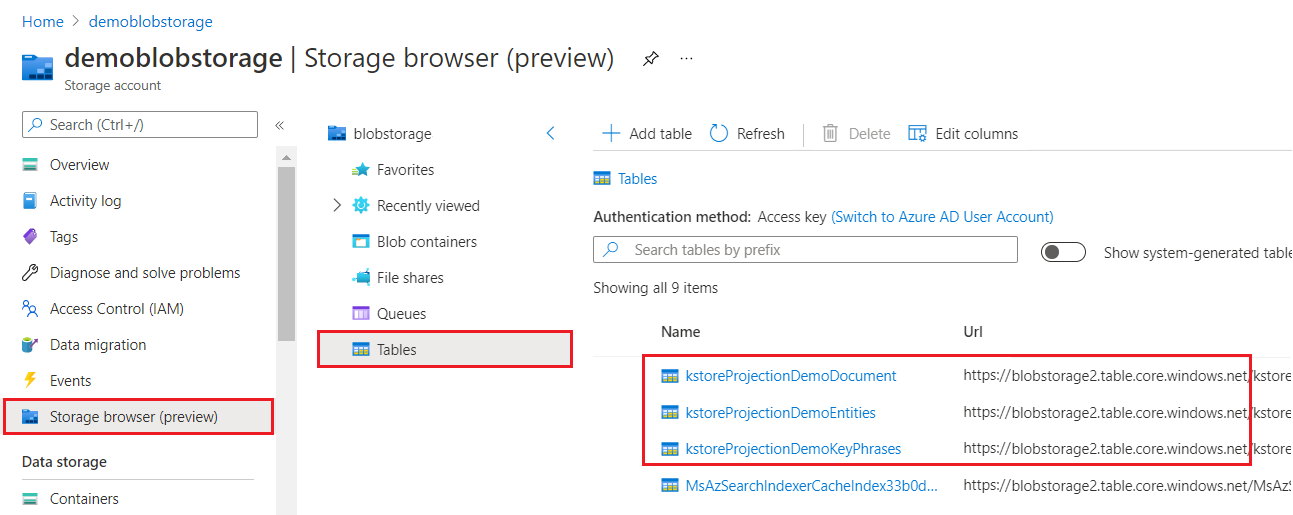Expand the Recently viewed tree node
The width and height of the screenshot is (1293, 515).
click(337, 206)
